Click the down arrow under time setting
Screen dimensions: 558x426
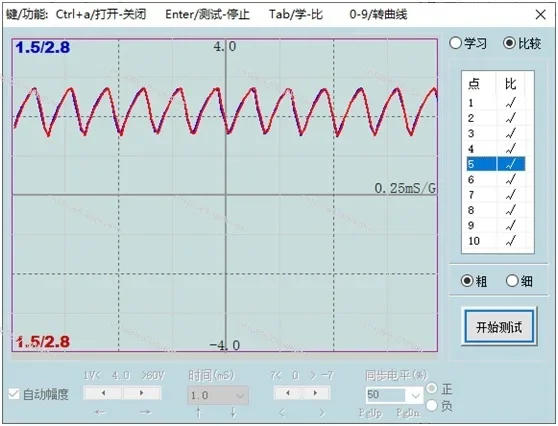pos(233,413)
